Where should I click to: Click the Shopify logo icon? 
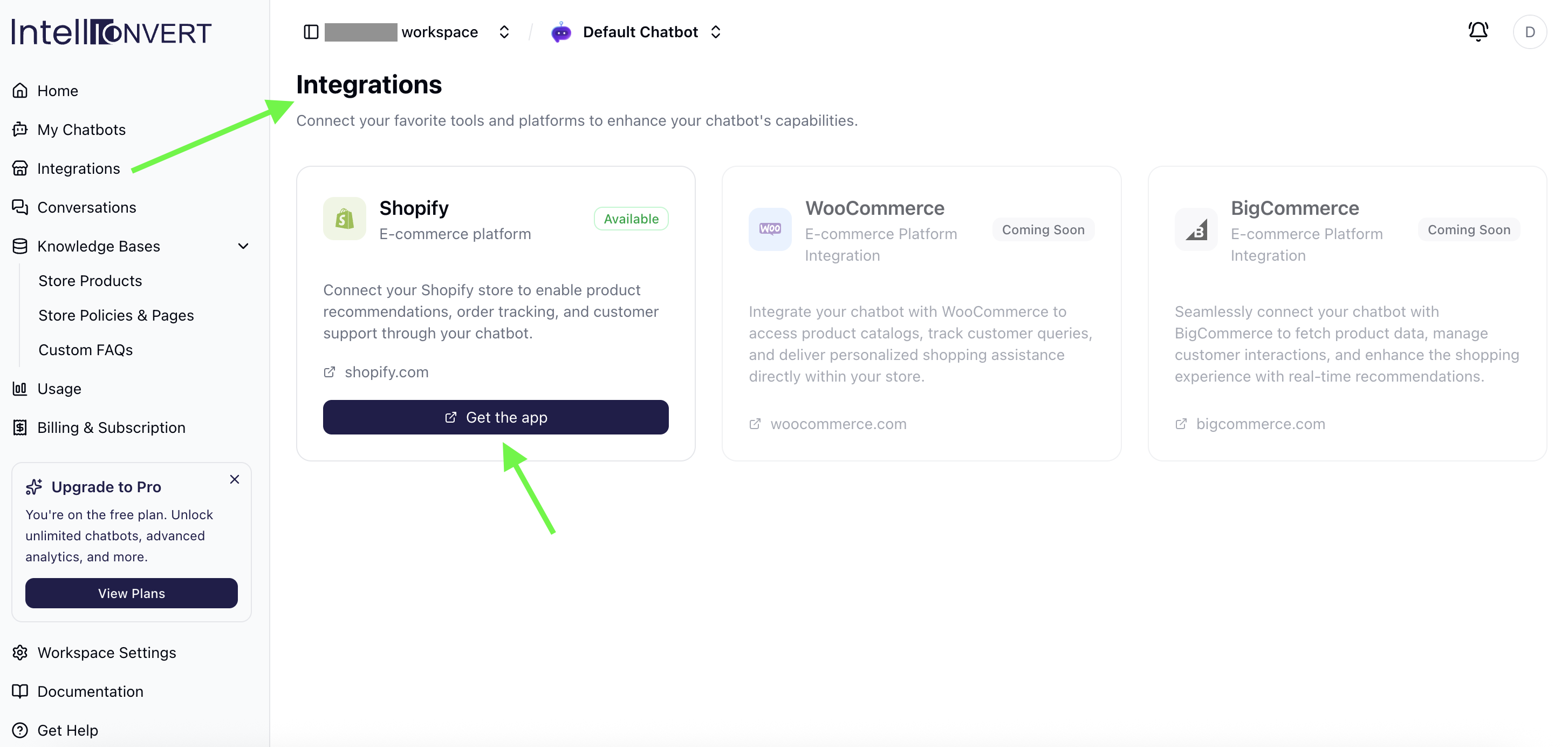pos(345,219)
